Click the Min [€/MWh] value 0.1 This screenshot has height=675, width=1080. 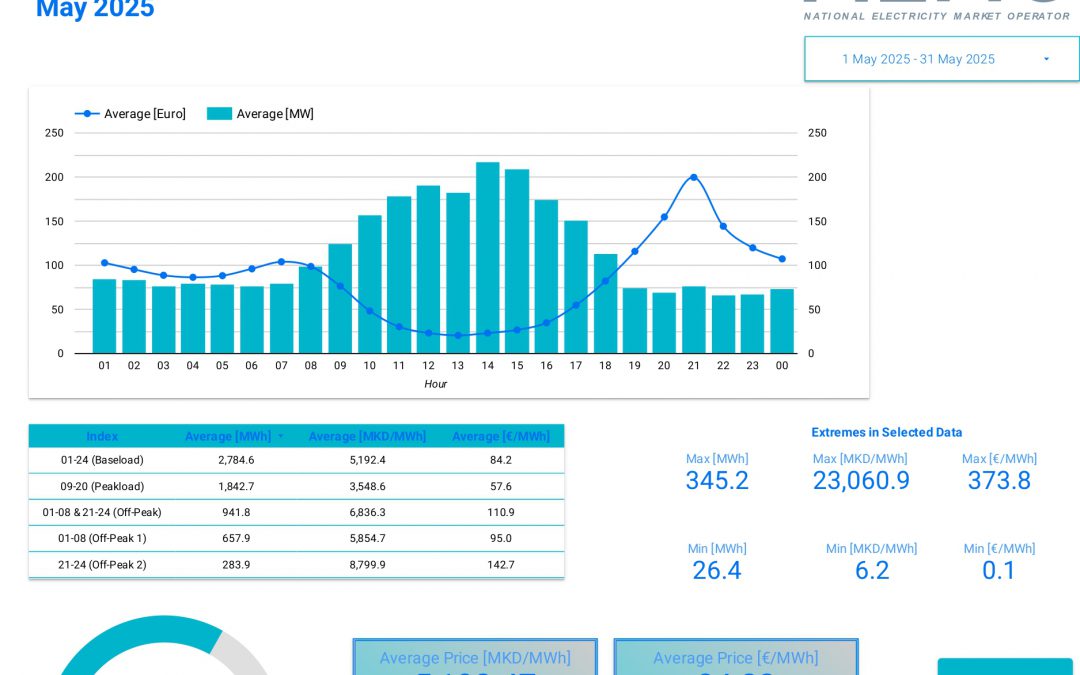click(999, 570)
